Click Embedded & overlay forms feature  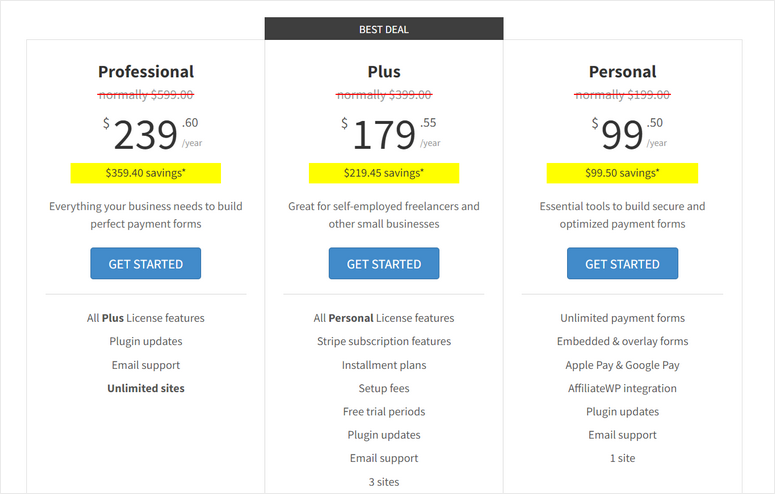pos(622,341)
